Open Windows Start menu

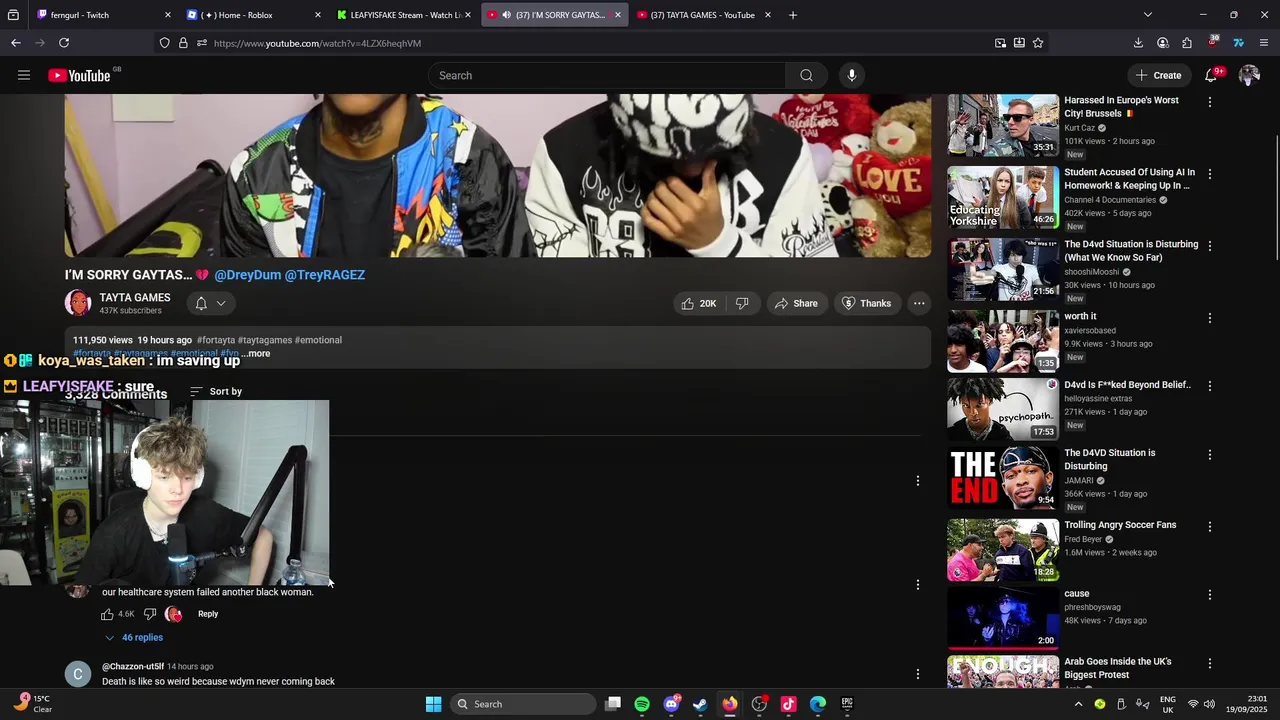[x=433, y=704]
